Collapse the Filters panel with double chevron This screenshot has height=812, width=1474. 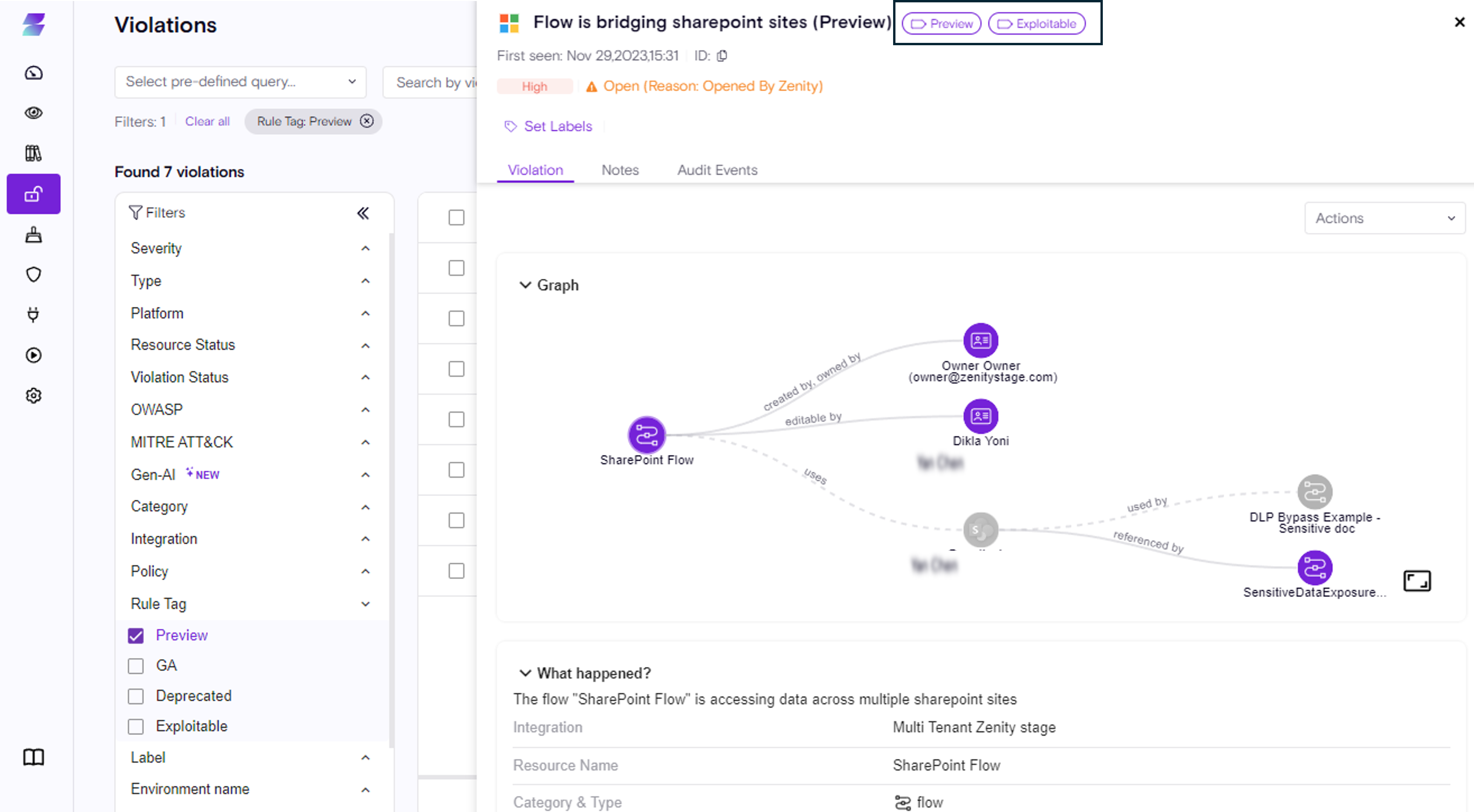(363, 213)
